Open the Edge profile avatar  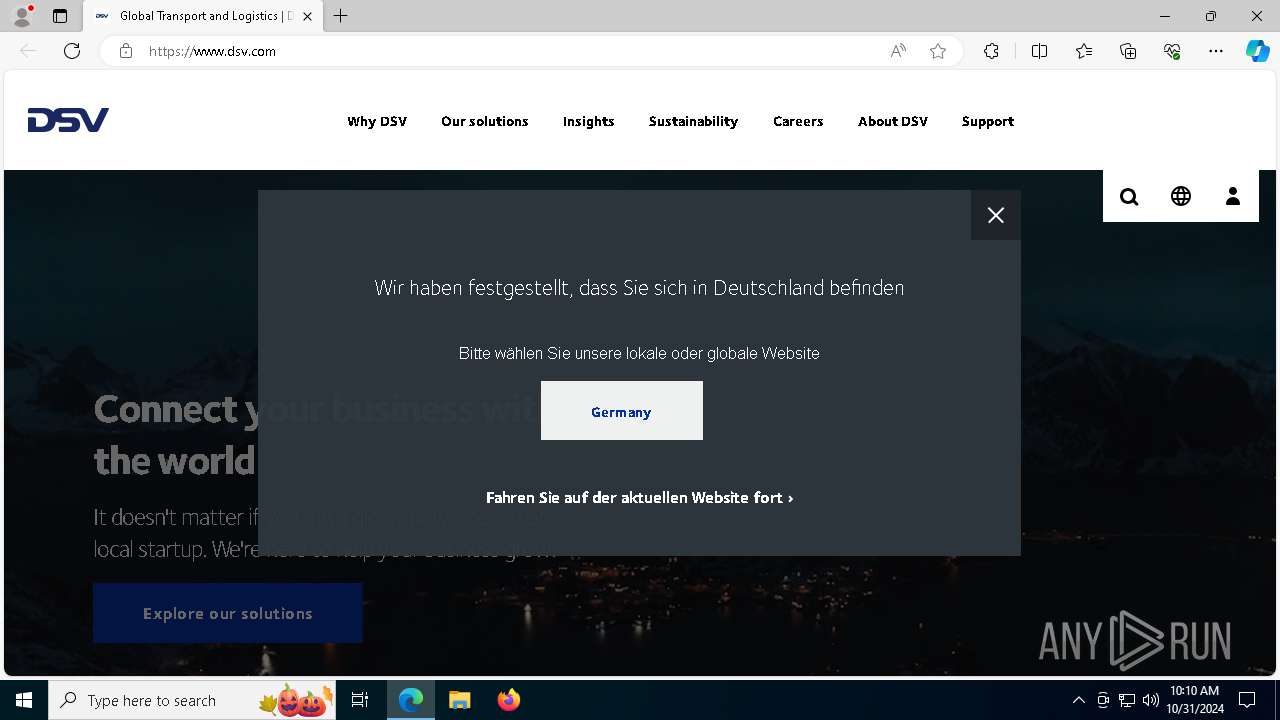click(22, 16)
